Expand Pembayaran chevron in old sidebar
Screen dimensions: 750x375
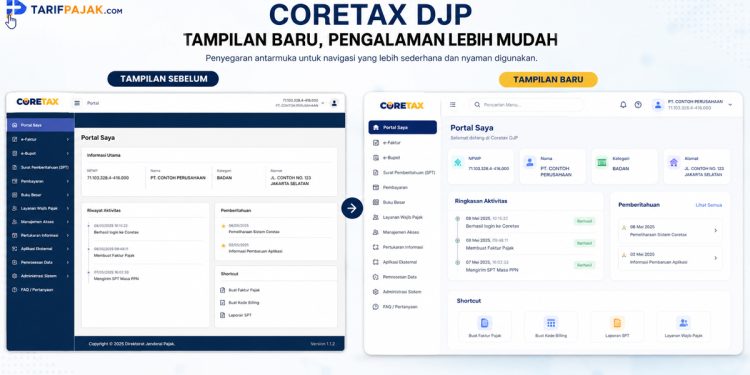click(68, 182)
